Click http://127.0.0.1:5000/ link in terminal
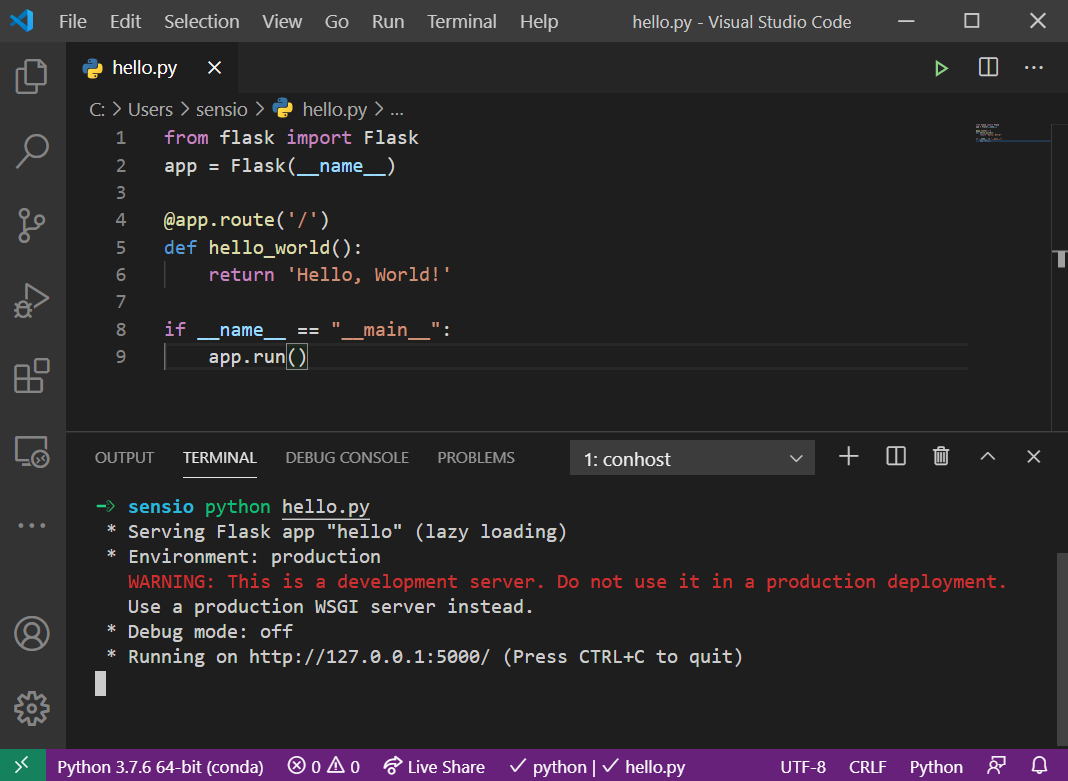 pos(369,656)
